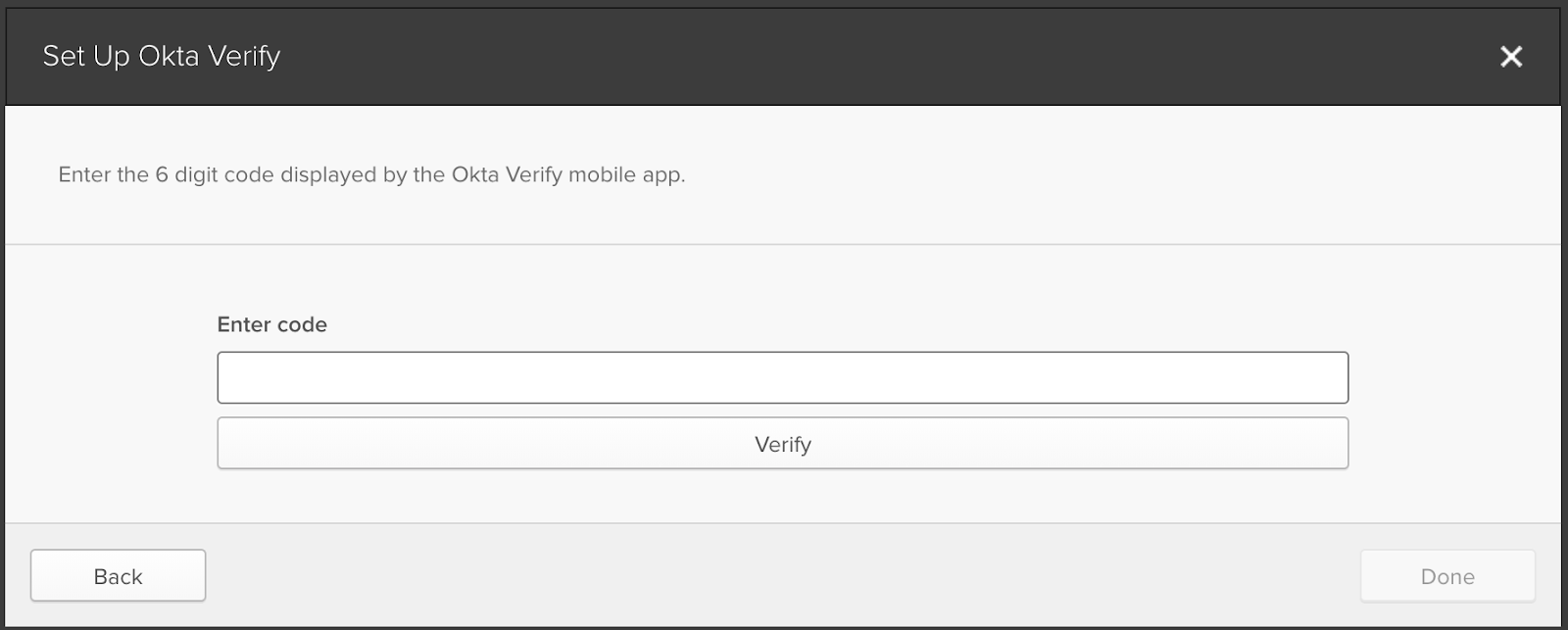Click the X icon in header

click(1511, 57)
